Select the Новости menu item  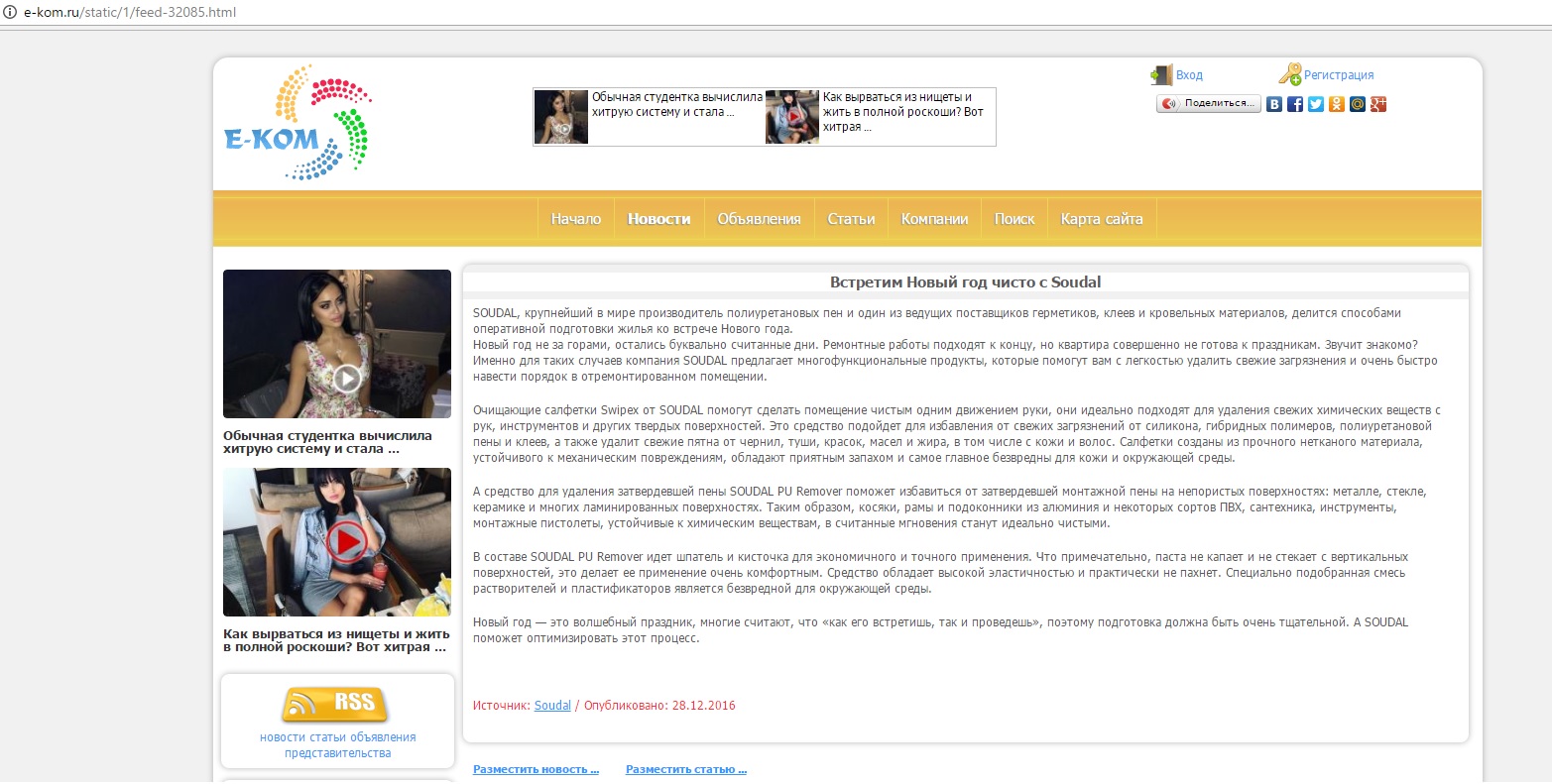[x=659, y=219]
